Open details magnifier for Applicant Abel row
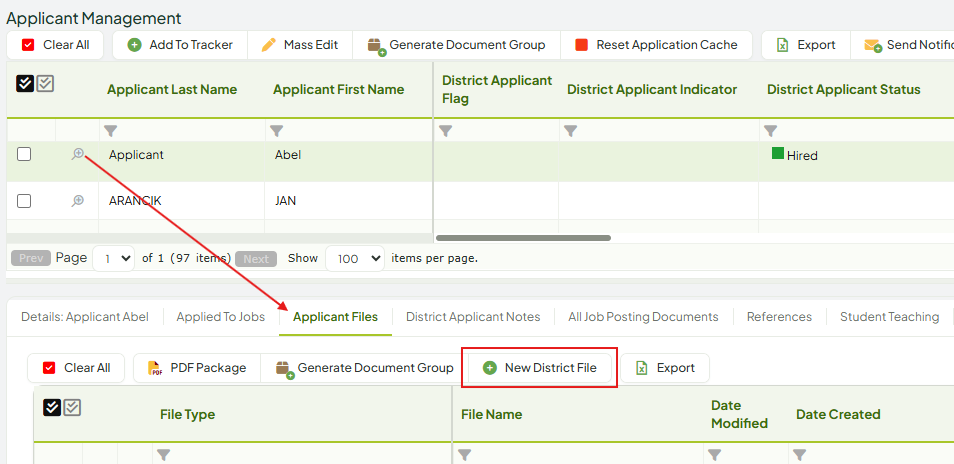 click(x=77, y=154)
